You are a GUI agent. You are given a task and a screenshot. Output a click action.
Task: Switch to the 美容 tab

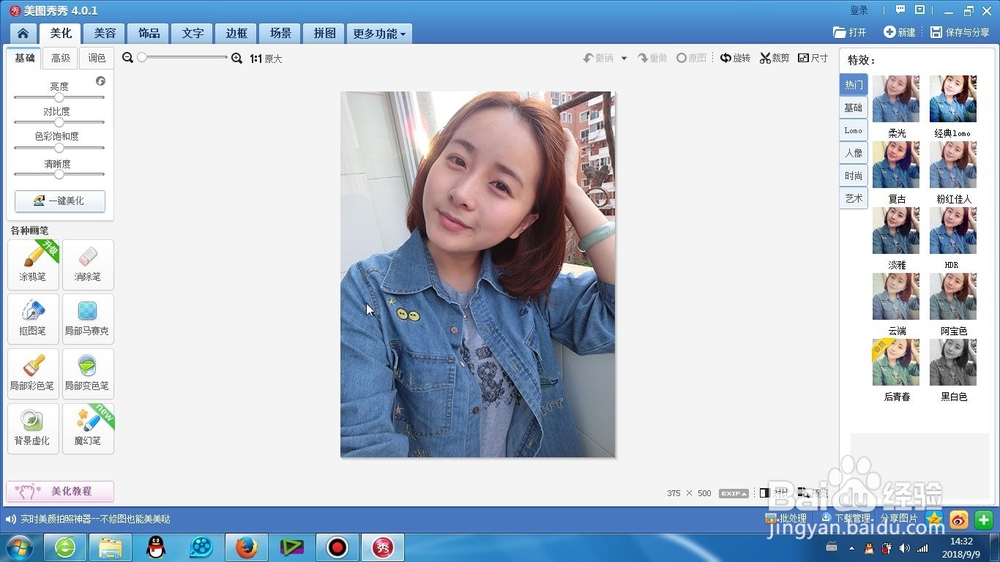pos(105,33)
